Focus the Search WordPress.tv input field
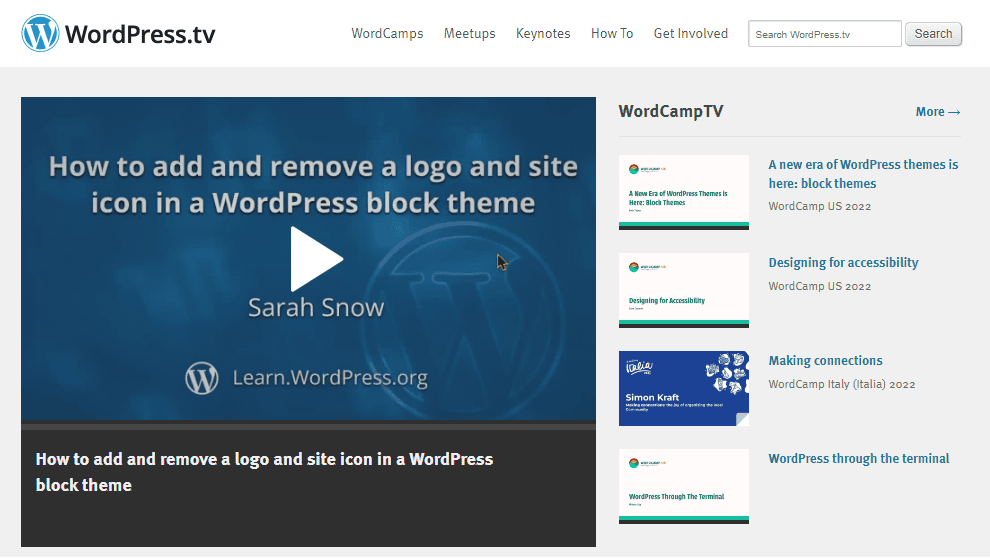Screen dimensions: 990x558 tap(824, 34)
